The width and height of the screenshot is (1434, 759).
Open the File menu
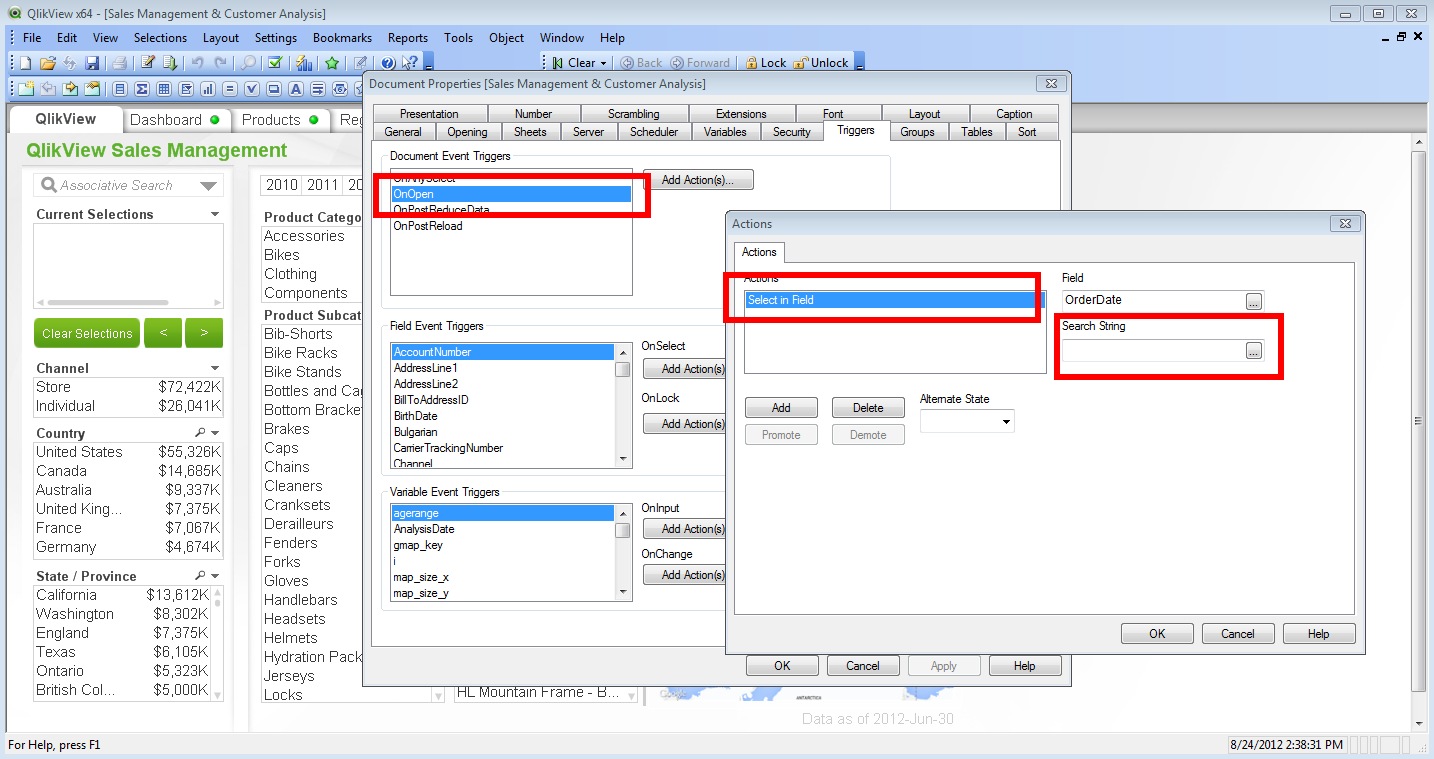(32, 38)
